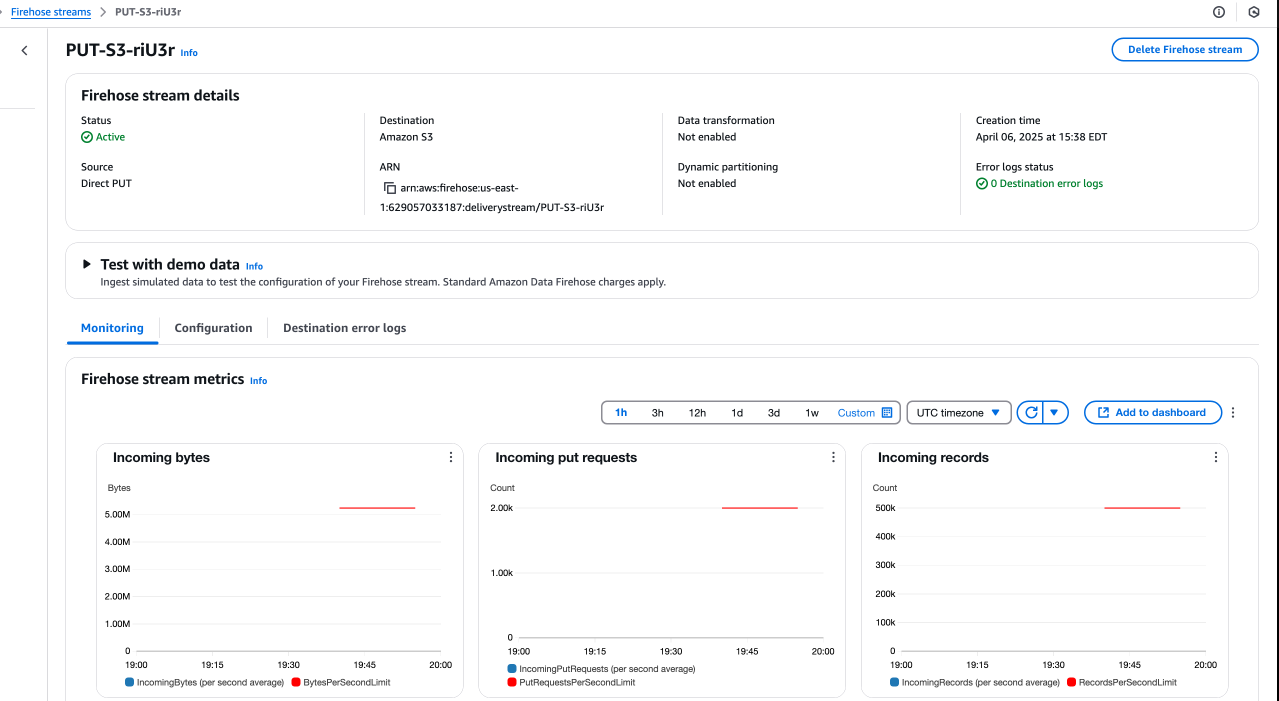Click the creation time April 06, 2025 text
The width and height of the screenshot is (1279, 701).
(1041, 137)
